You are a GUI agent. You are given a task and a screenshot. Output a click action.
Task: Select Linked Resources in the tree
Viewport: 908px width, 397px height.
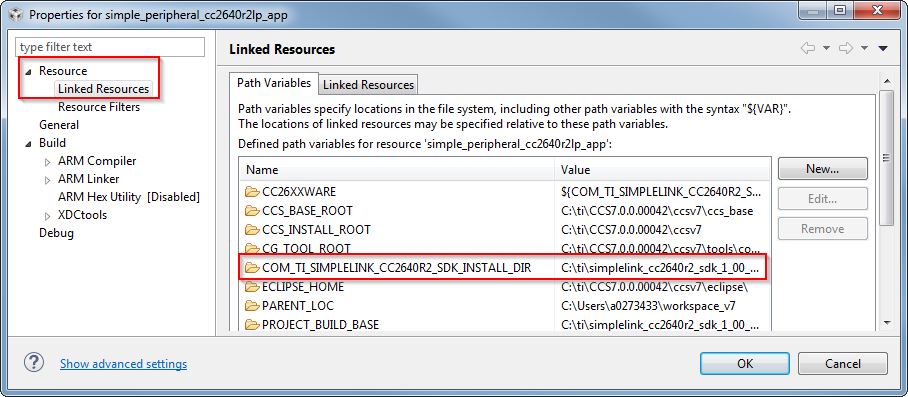tap(104, 89)
